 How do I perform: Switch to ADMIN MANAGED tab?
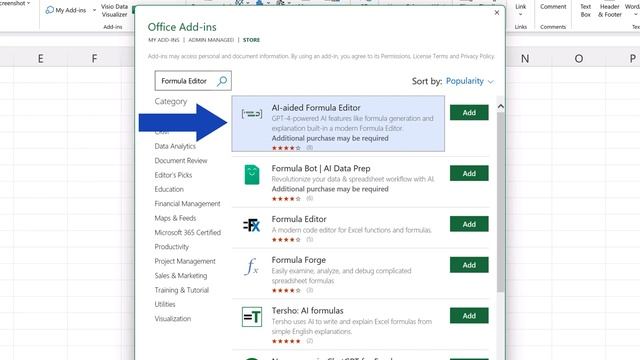point(211,40)
